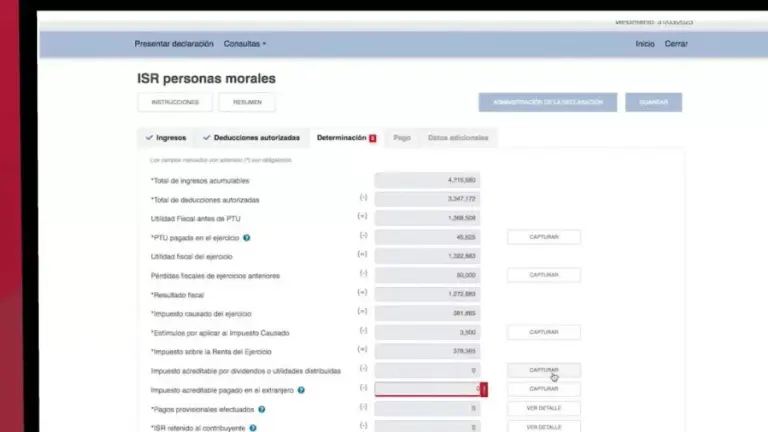This screenshot has width=768, height=432.
Task: Click the Cerrar link in header
Action: 676,44
